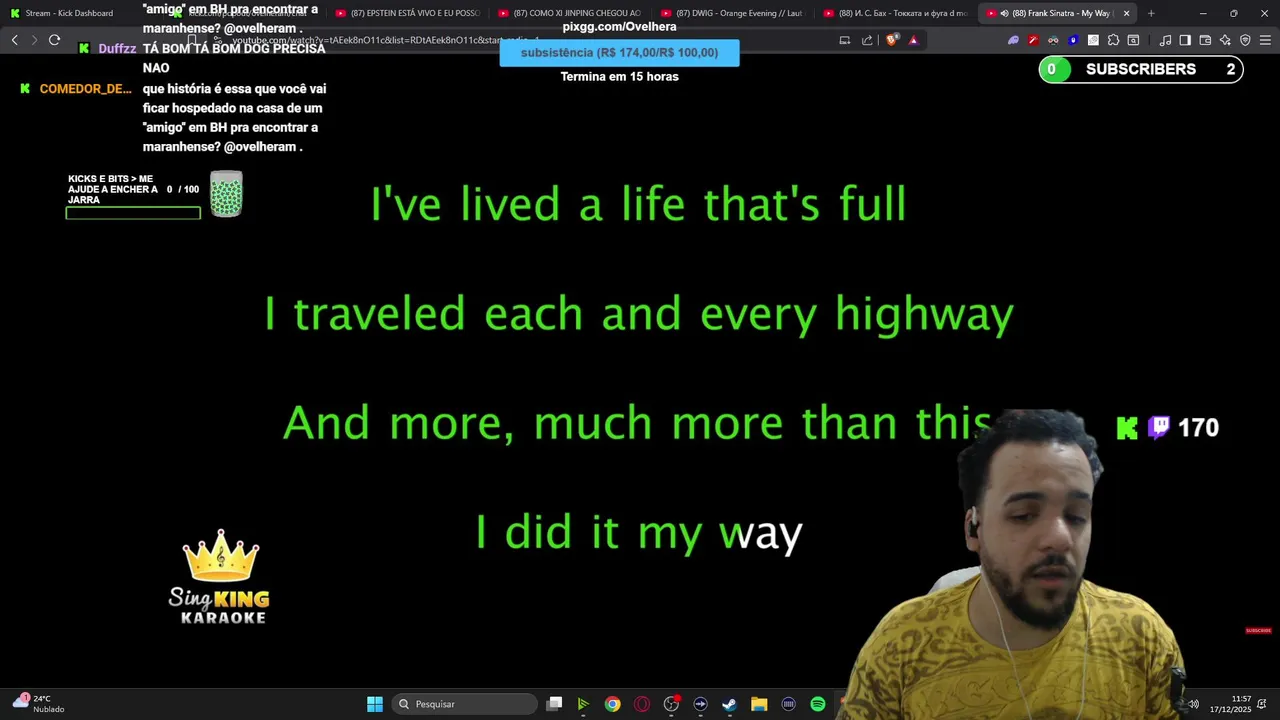Open the red pickaxe extension icon
This screenshot has width=1280, height=720.
coord(1033,40)
